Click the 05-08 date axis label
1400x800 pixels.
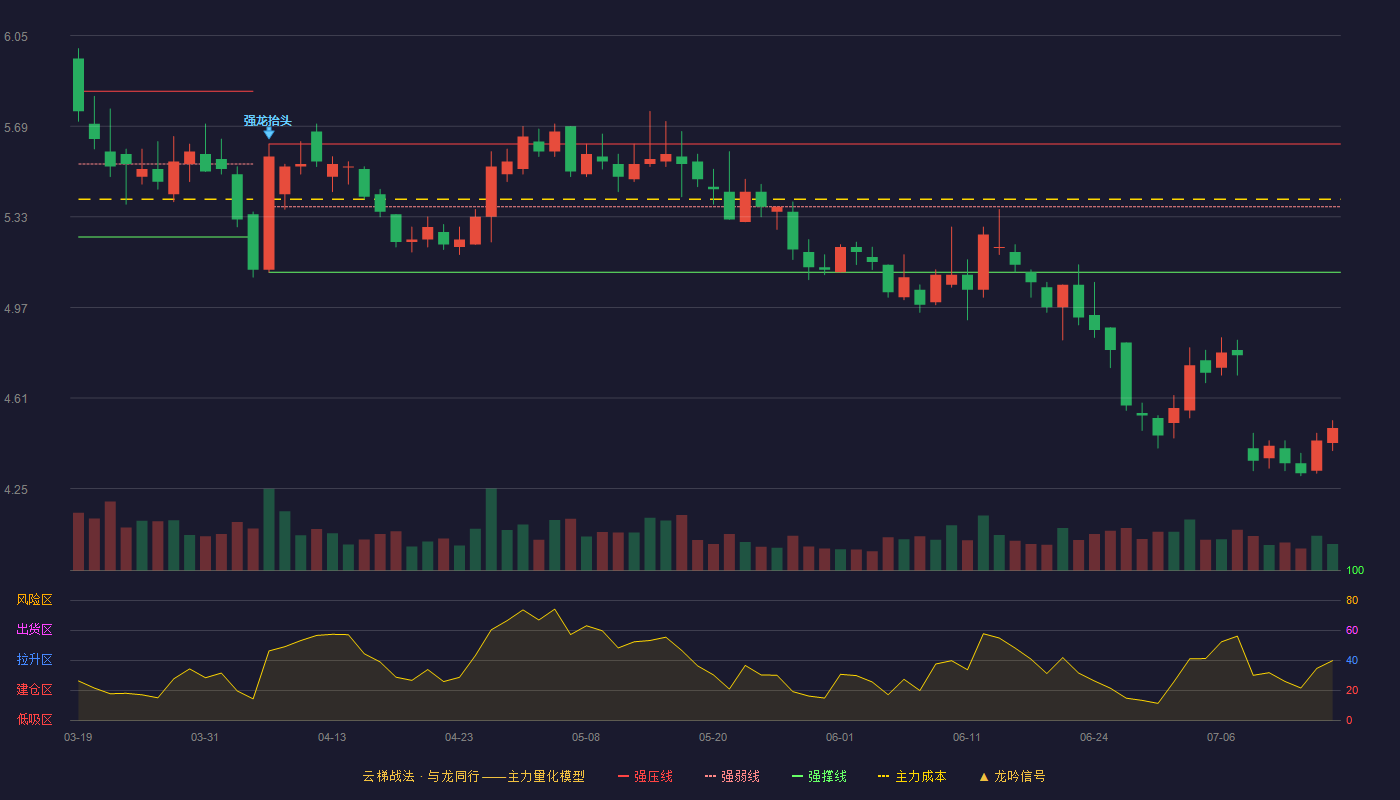point(586,737)
